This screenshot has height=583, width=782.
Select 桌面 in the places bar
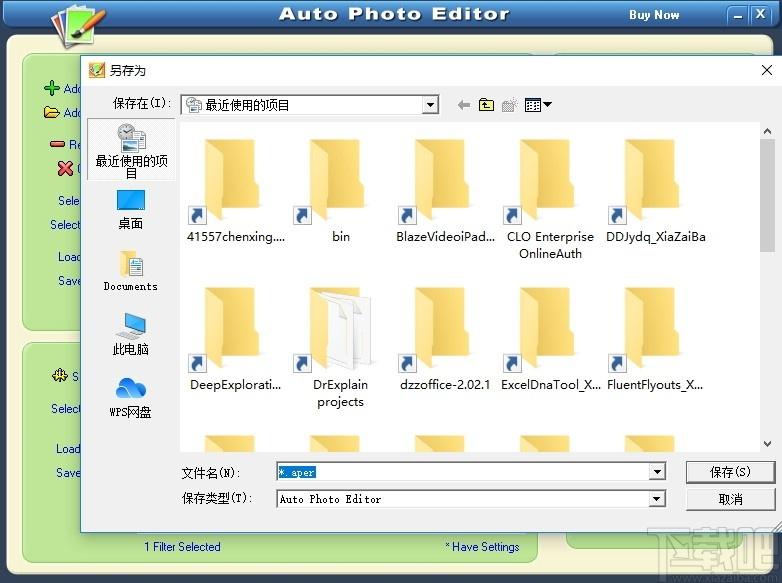131,209
